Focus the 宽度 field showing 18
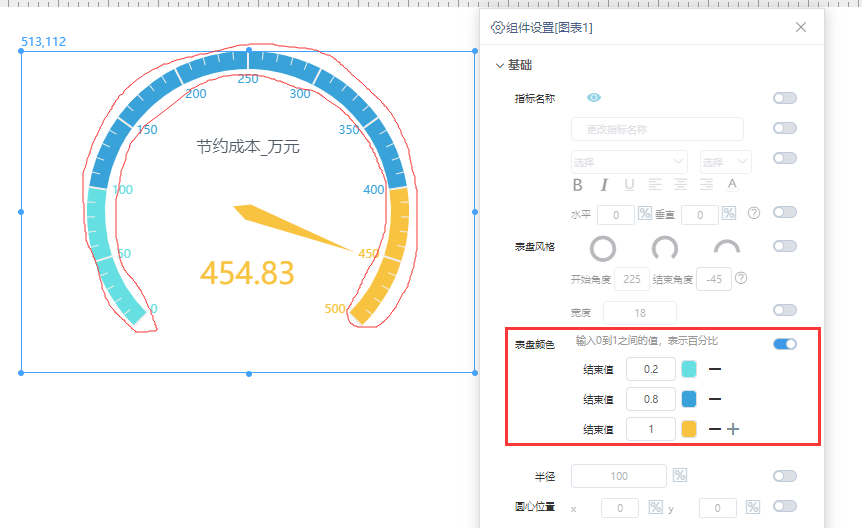Viewport: 862px width, 528px height. pyautogui.click(x=640, y=313)
